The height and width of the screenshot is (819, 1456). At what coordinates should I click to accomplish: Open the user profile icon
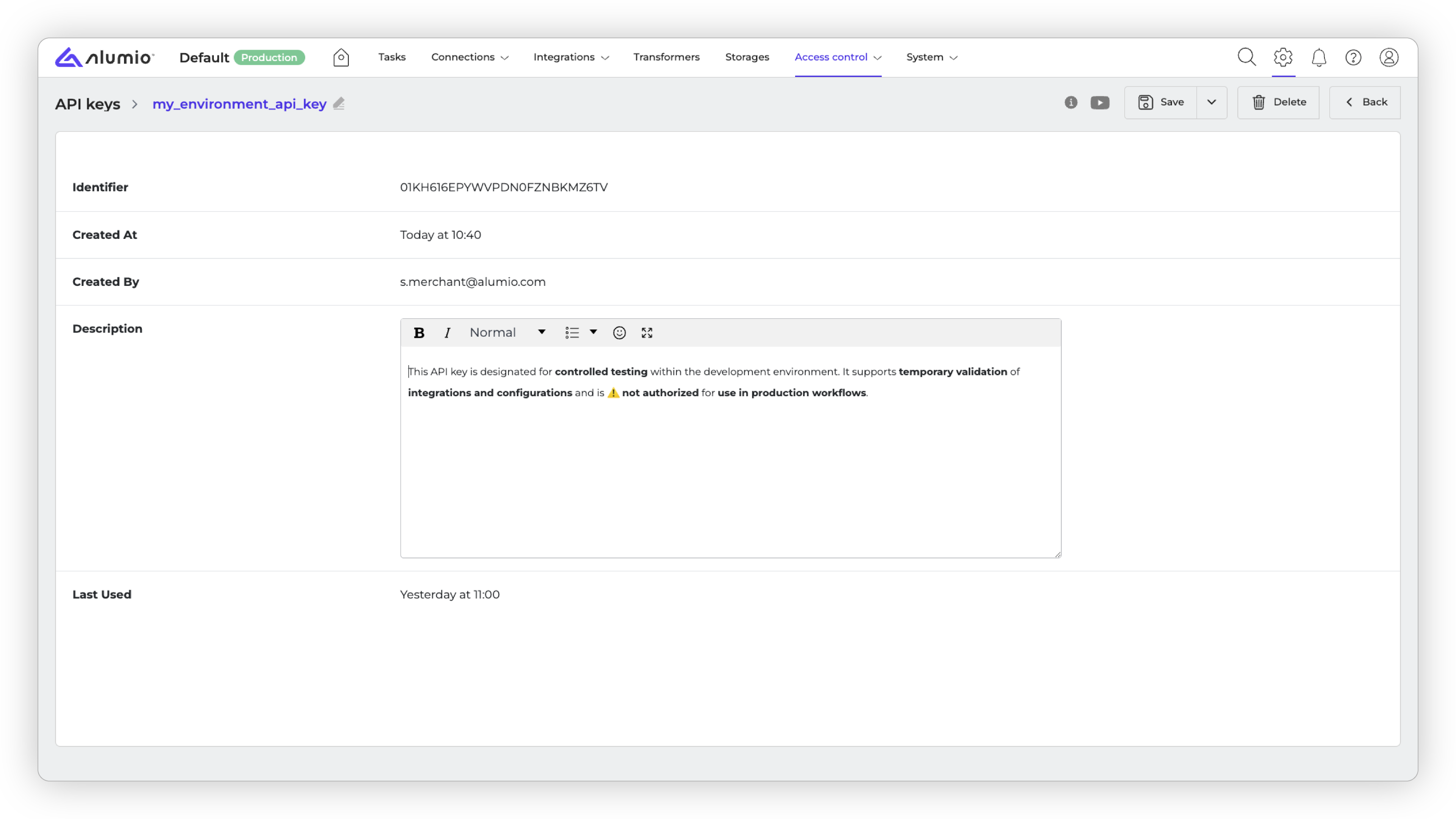(1389, 58)
